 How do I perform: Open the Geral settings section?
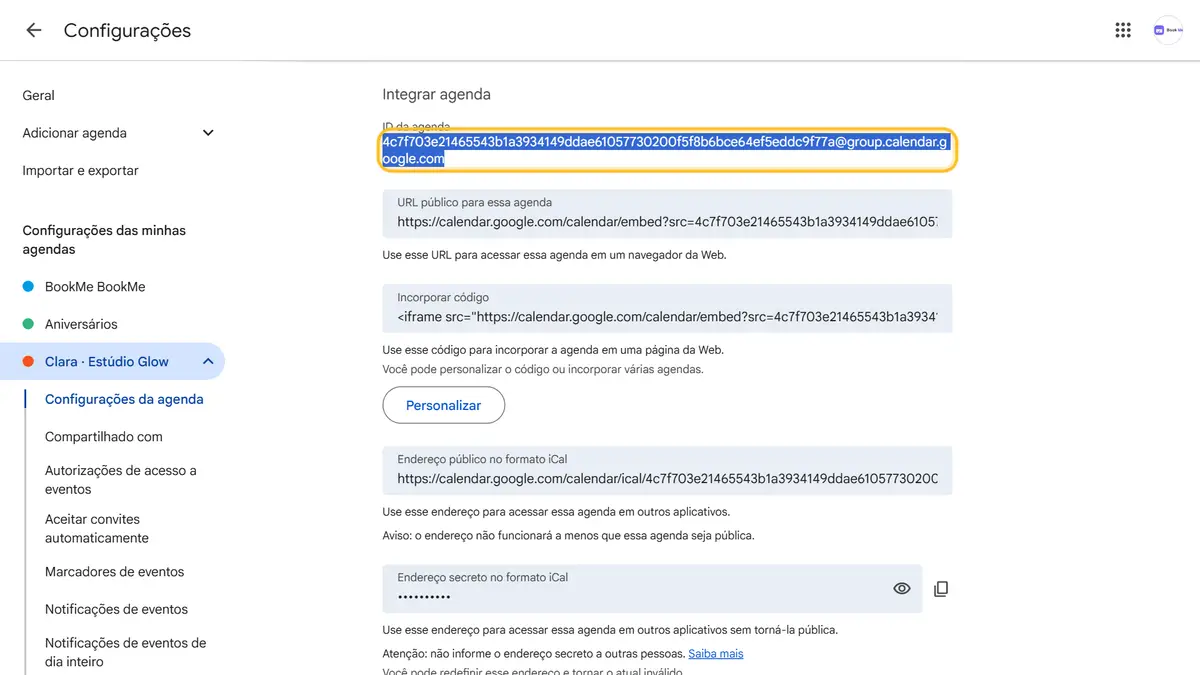pos(39,95)
